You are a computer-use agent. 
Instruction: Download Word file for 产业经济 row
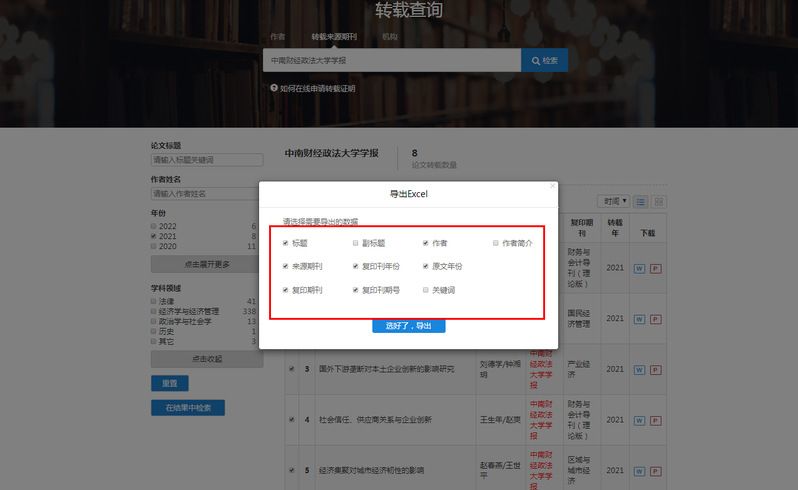[640, 369]
